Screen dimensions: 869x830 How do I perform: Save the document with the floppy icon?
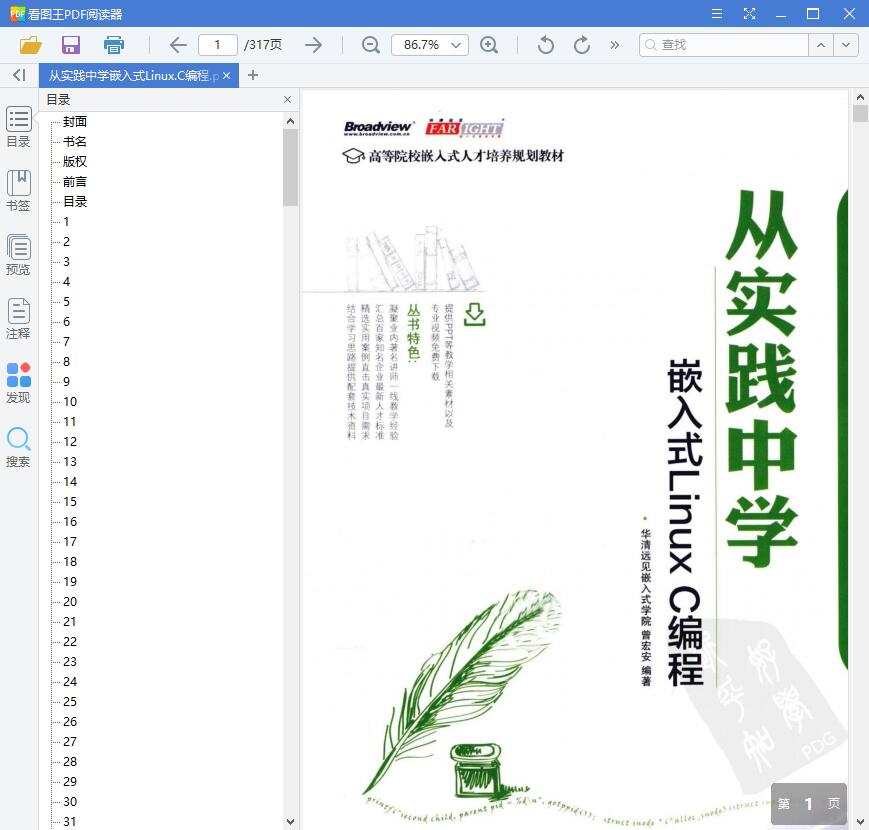[71, 45]
